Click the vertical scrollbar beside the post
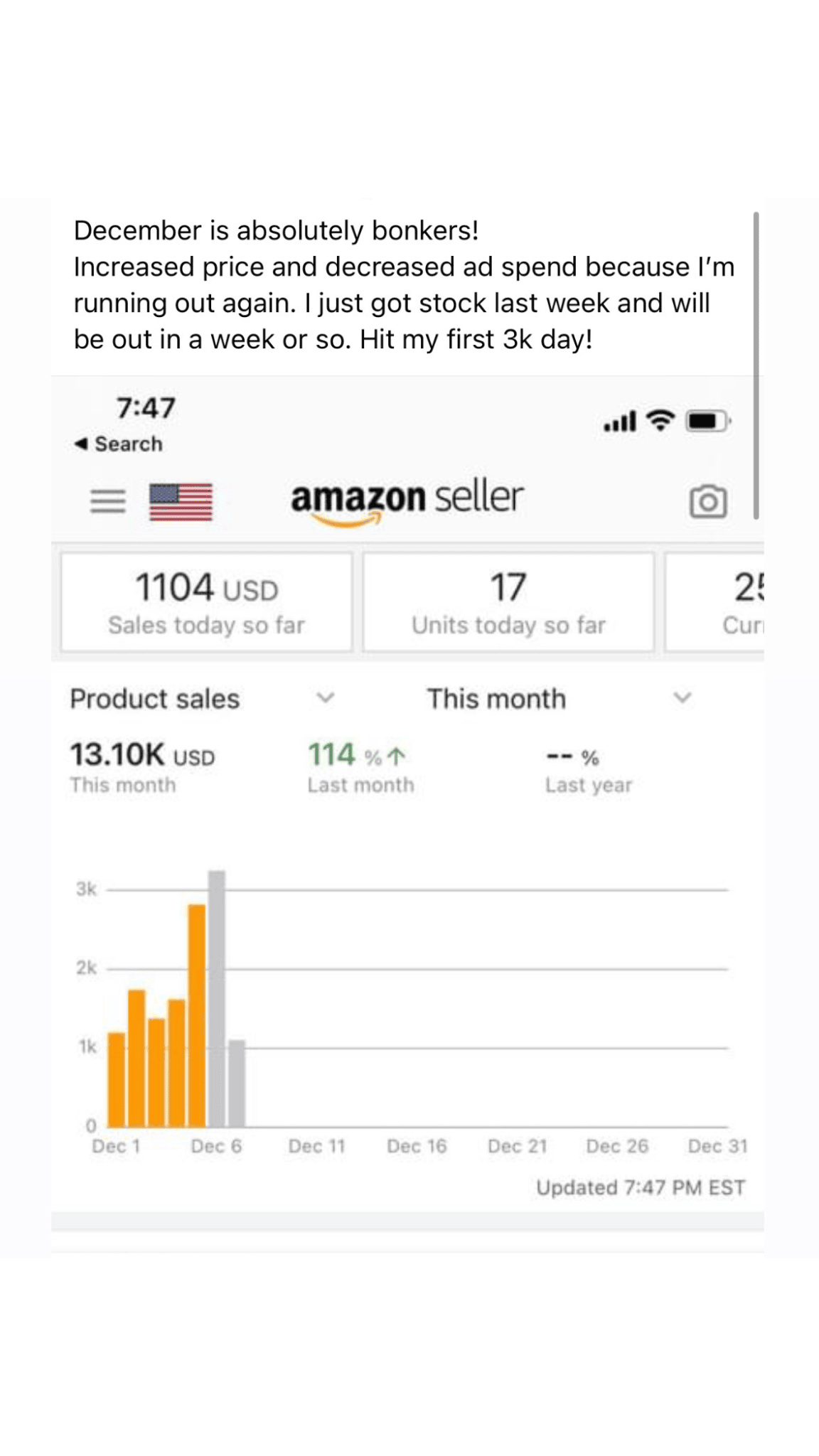The image size is (819, 1456). [756, 365]
